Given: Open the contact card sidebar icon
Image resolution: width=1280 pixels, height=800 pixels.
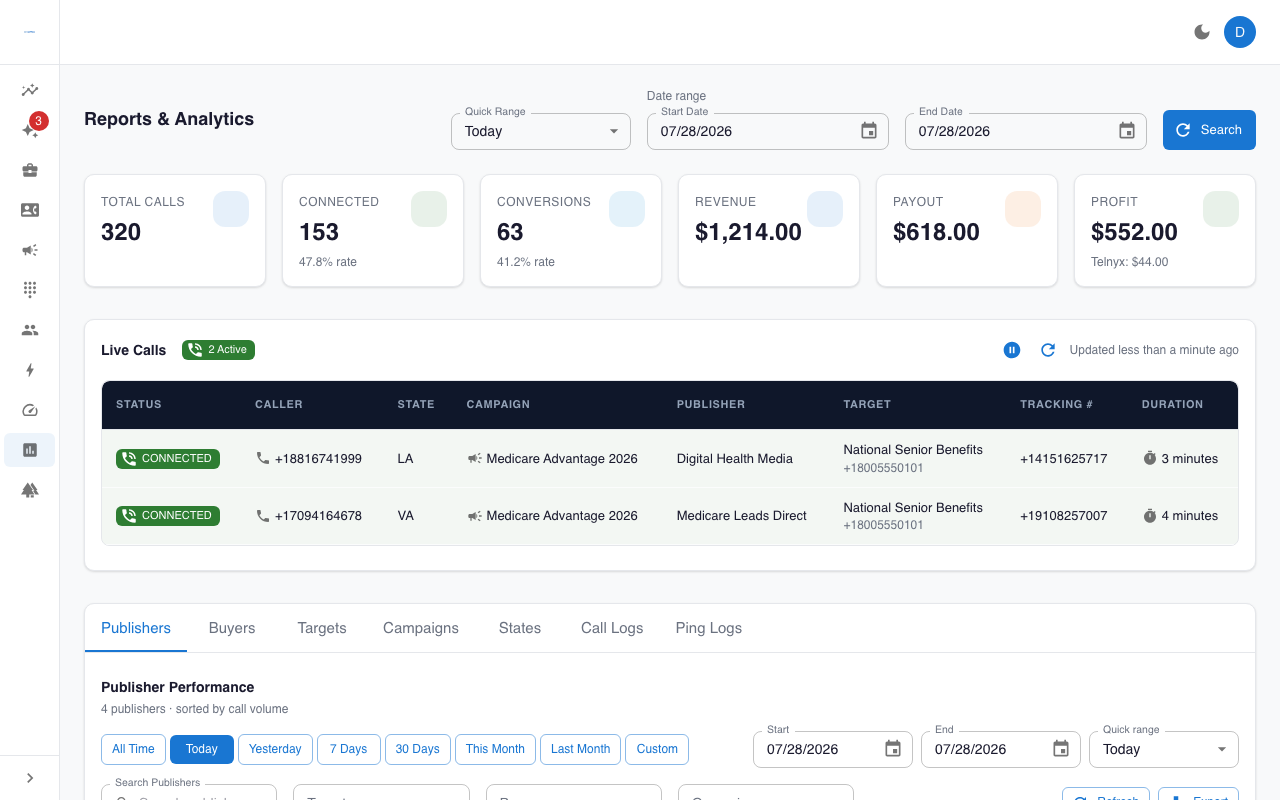Looking at the screenshot, I should click(x=30, y=210).
